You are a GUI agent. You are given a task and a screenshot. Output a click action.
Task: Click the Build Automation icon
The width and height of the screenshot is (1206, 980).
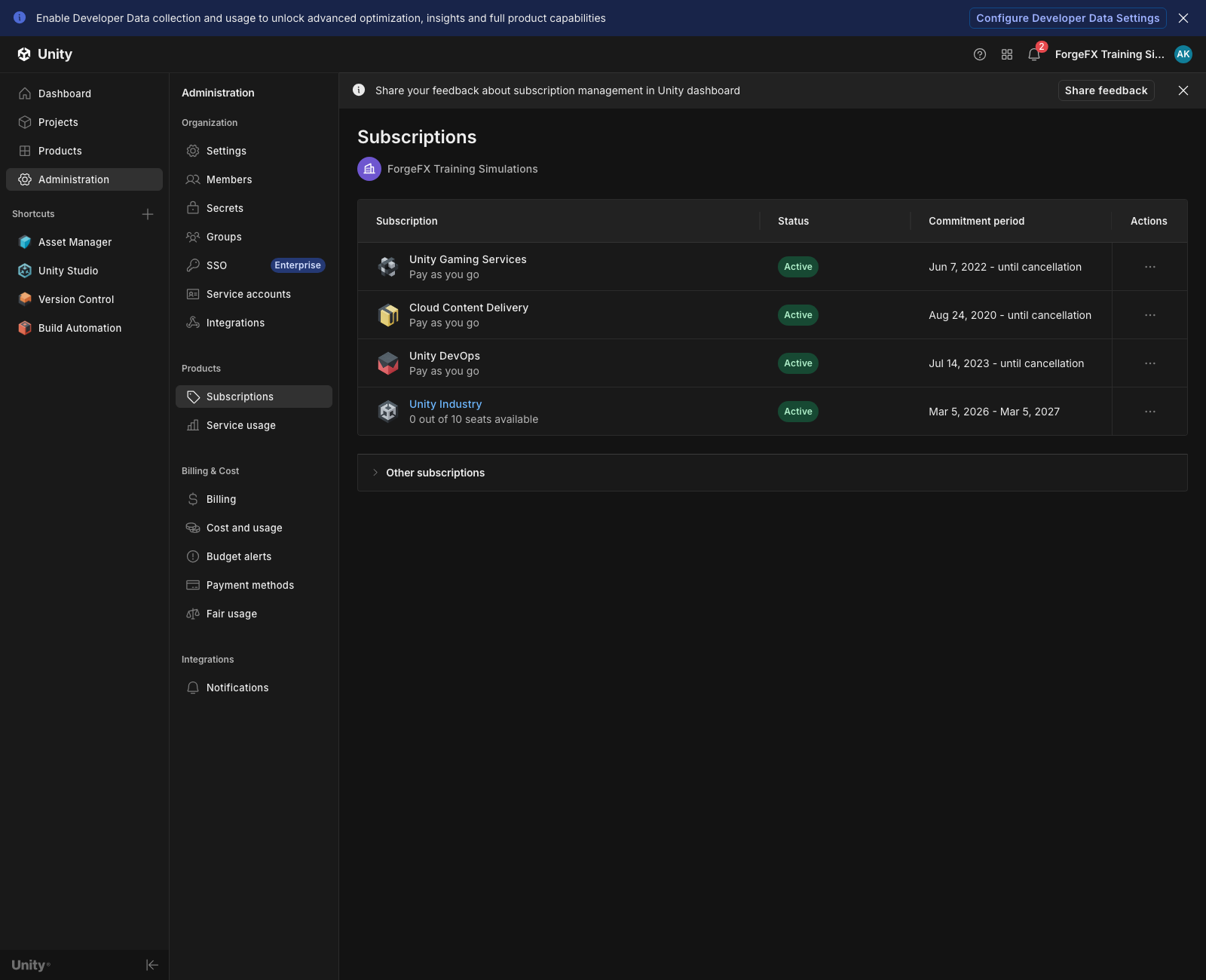(25, 328)
